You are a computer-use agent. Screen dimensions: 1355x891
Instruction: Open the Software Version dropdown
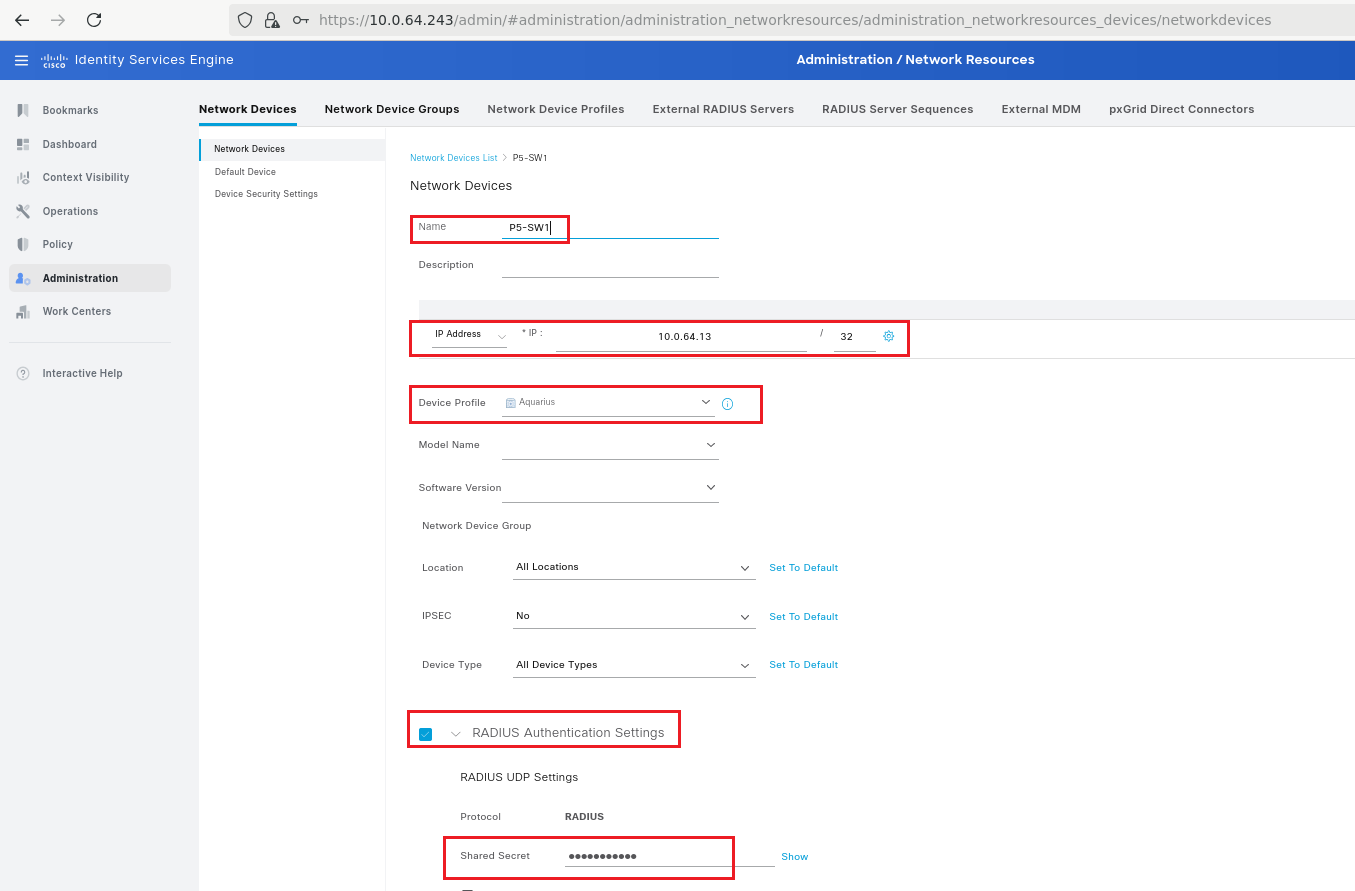click(x=610, y=488)
